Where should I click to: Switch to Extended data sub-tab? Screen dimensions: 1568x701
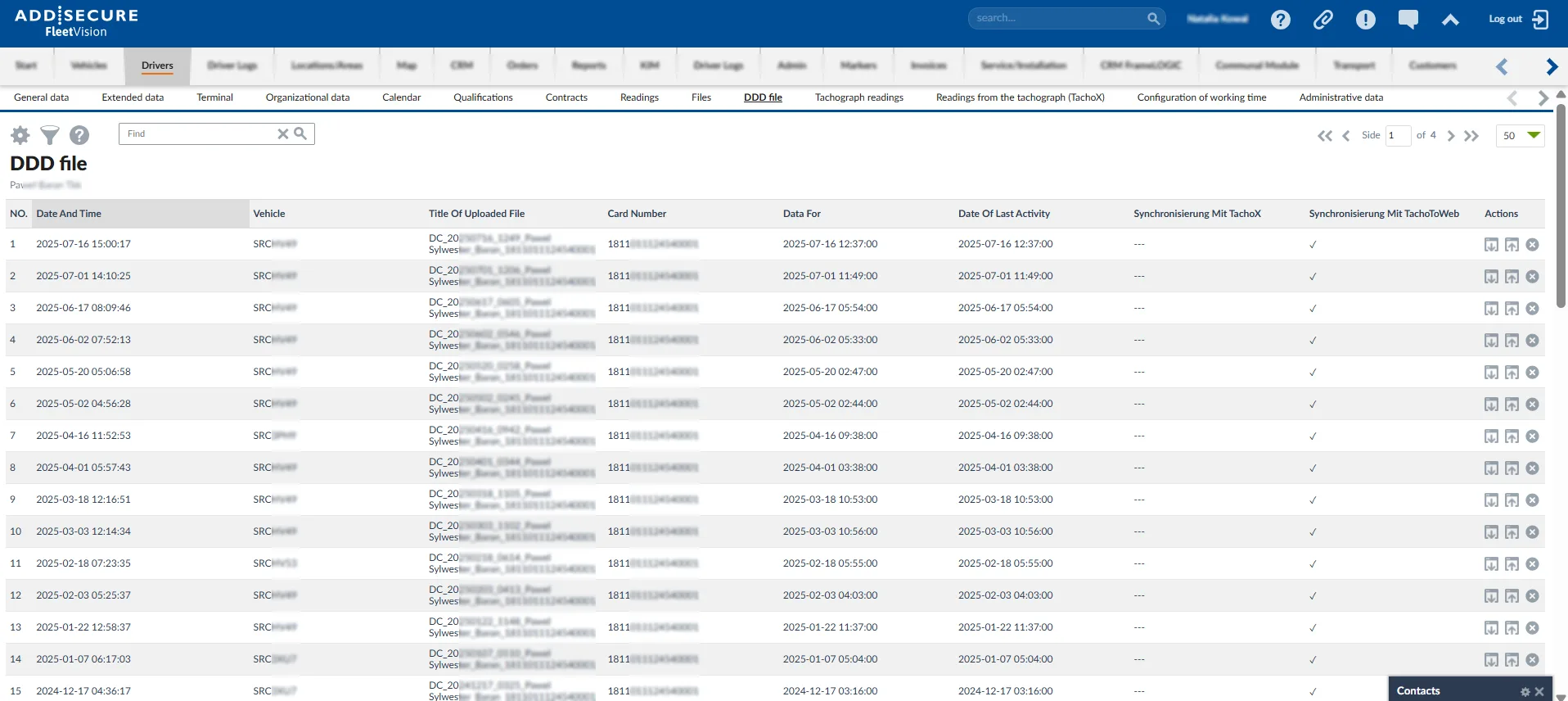point(133,97)
